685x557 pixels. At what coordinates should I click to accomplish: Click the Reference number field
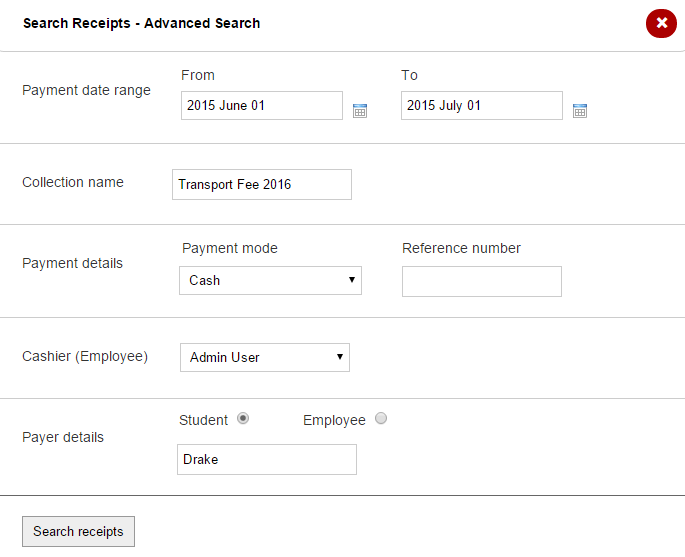point(482,282)
